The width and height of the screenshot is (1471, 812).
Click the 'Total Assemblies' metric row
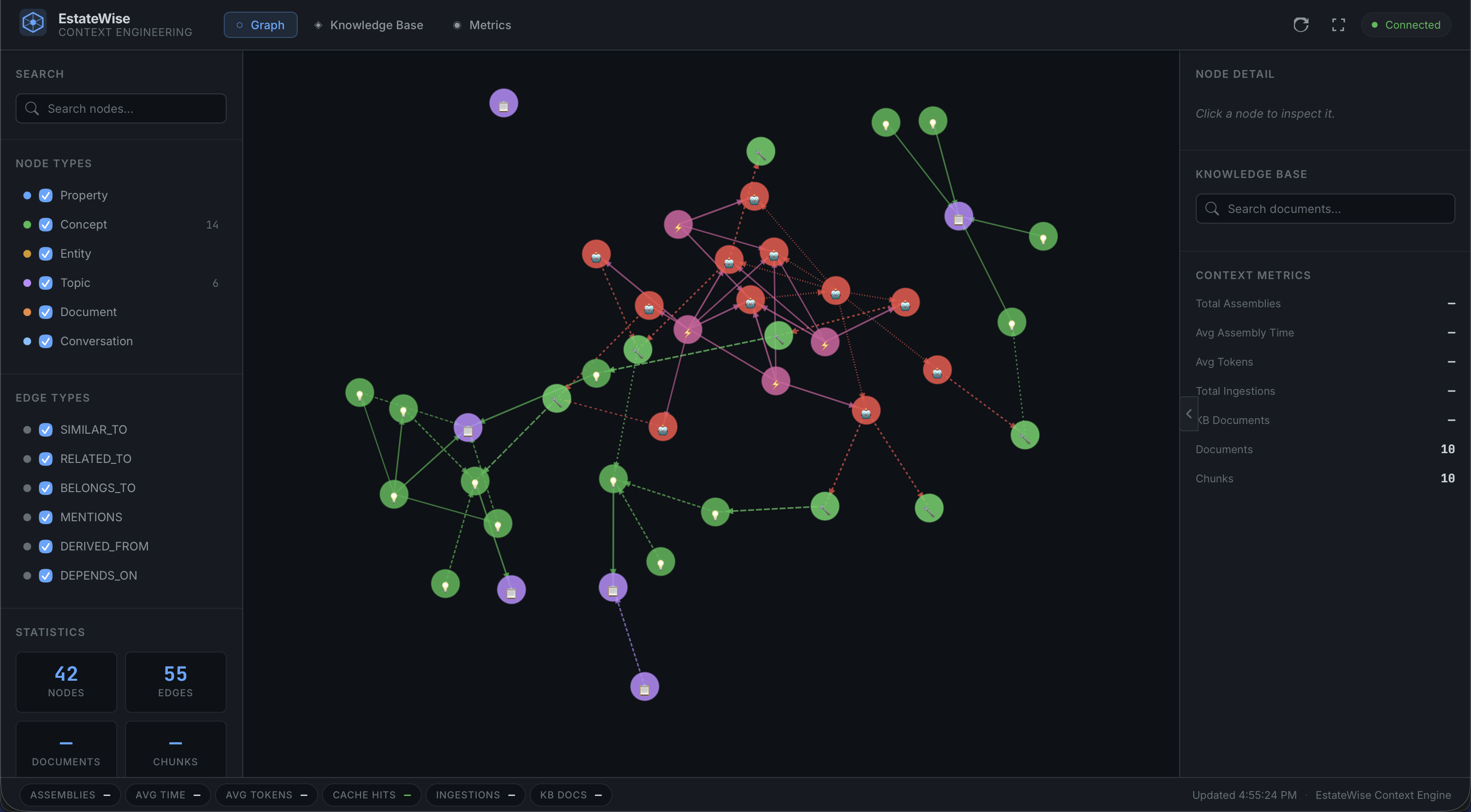[1325, 303]
